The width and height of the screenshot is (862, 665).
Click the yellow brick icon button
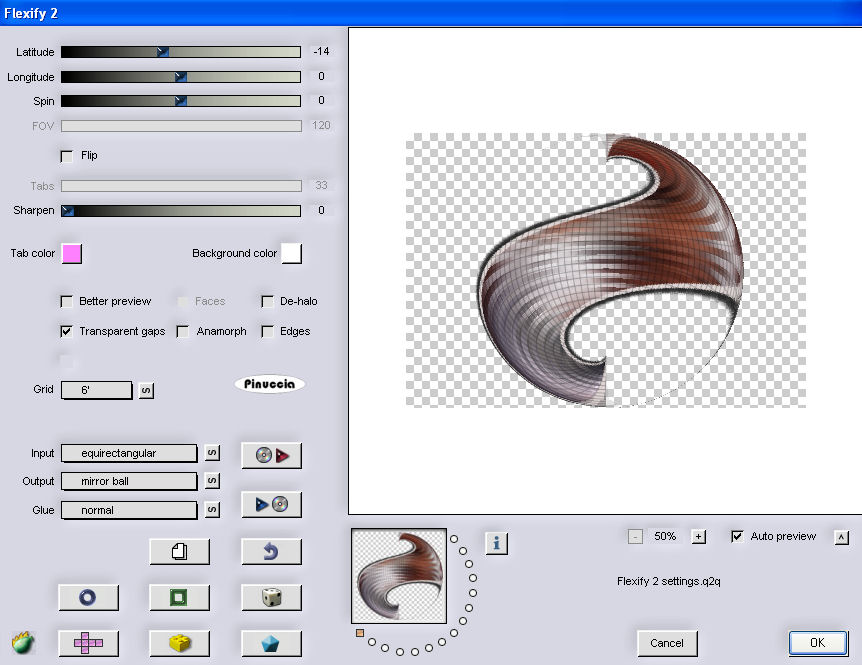pos(180,643)
